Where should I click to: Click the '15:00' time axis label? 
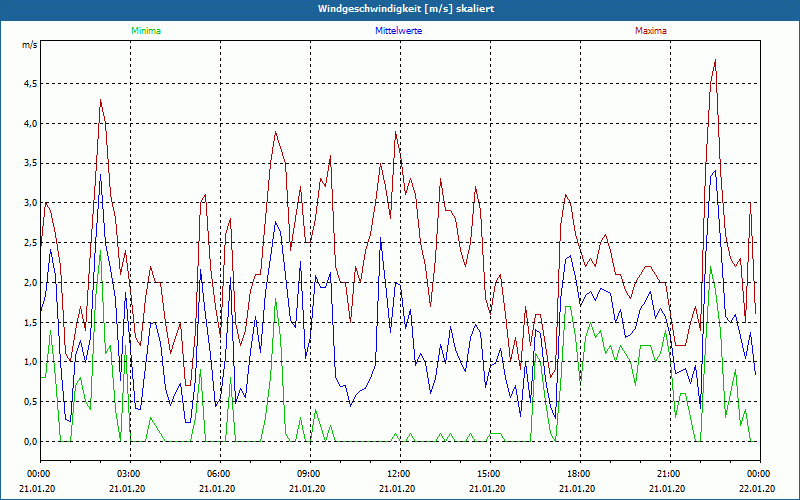[x=488, y=474]
